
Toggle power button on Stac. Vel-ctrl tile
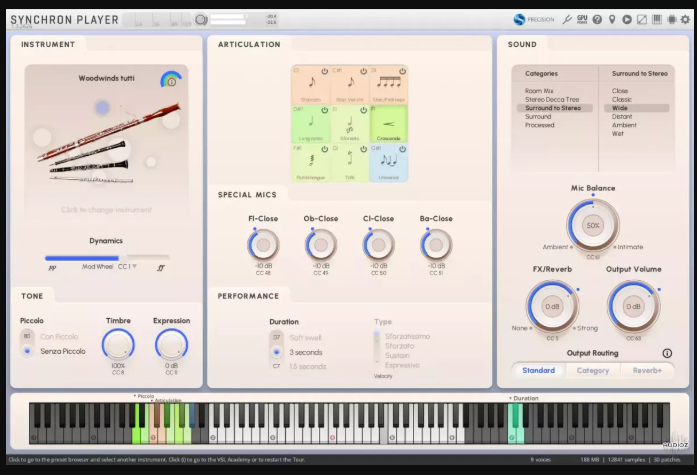[x=363, y=71]
